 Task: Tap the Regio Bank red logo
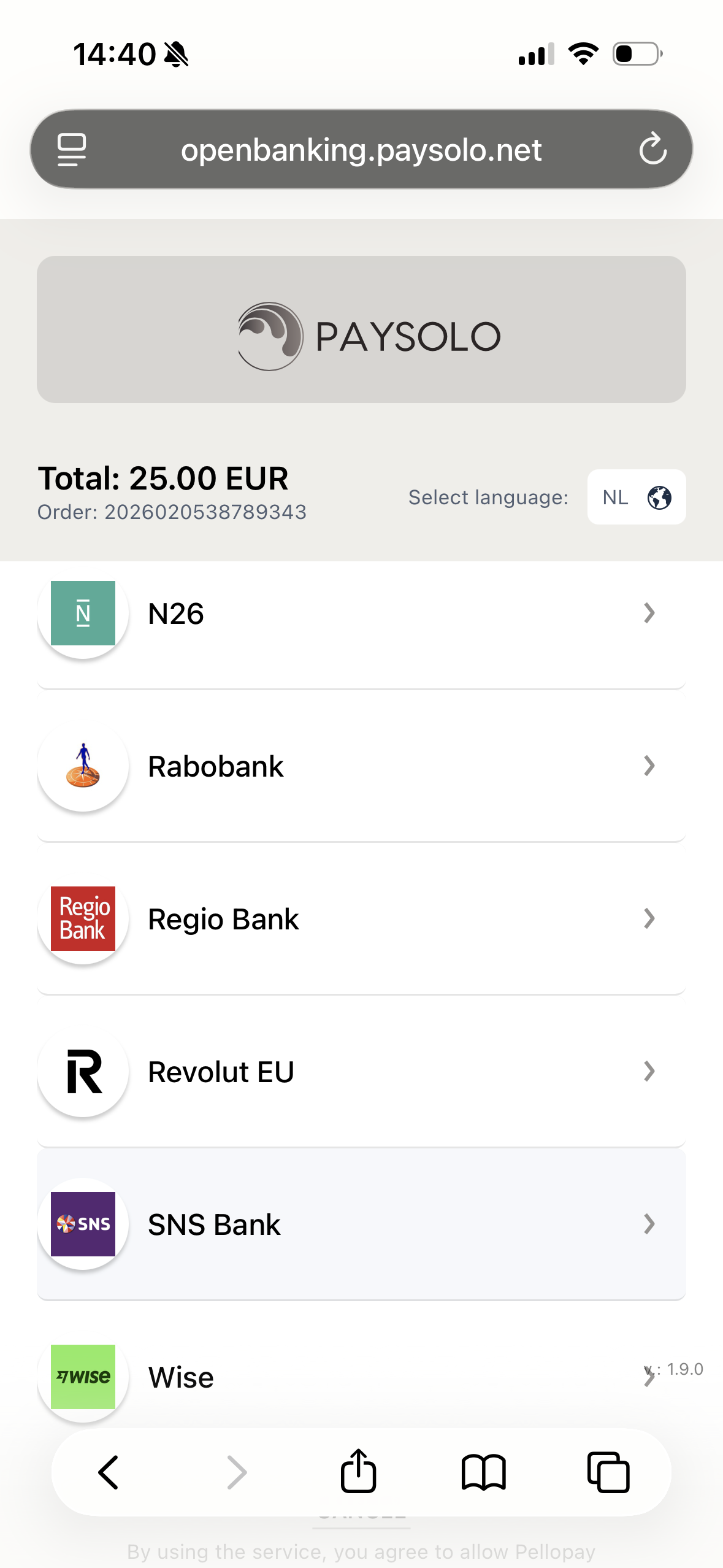[83, 918]
